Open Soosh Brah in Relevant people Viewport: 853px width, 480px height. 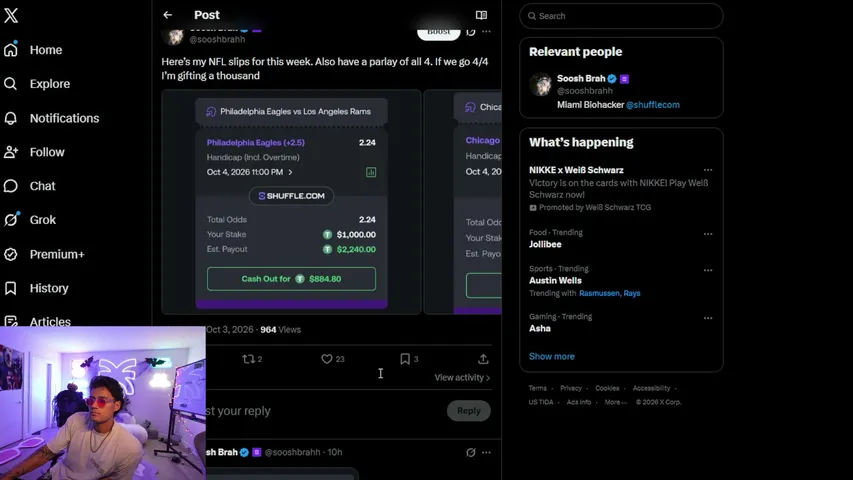point(581,78)
